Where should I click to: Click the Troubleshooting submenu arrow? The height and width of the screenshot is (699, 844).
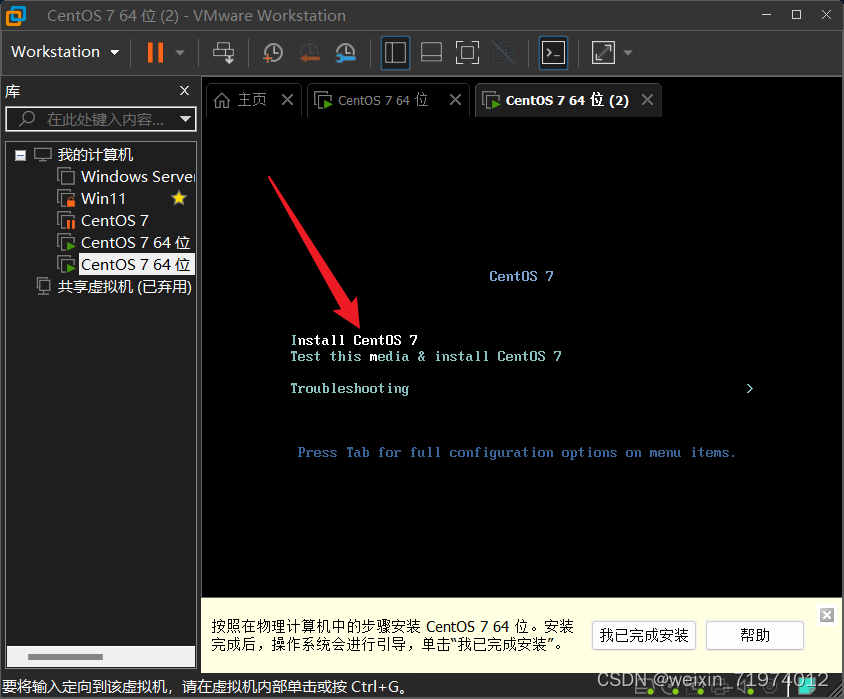(750, 389)
